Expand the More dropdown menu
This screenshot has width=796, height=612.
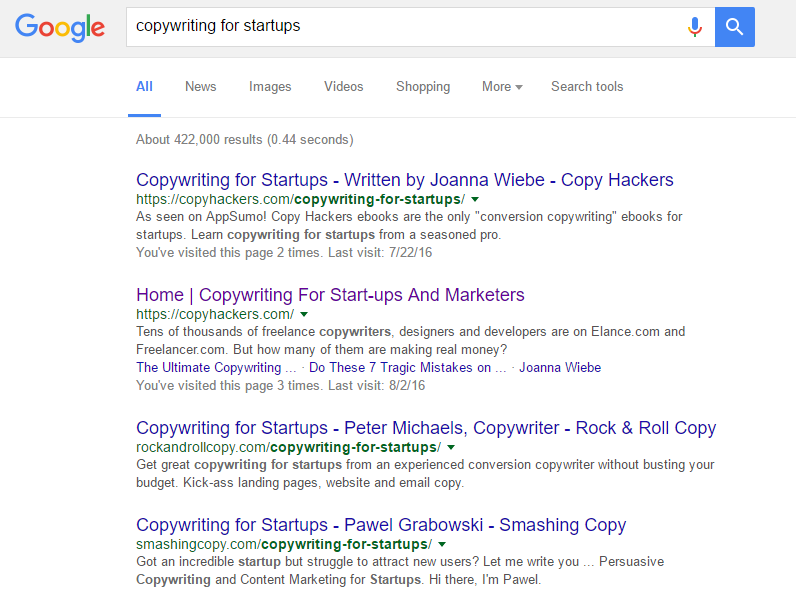pos(502,87)
